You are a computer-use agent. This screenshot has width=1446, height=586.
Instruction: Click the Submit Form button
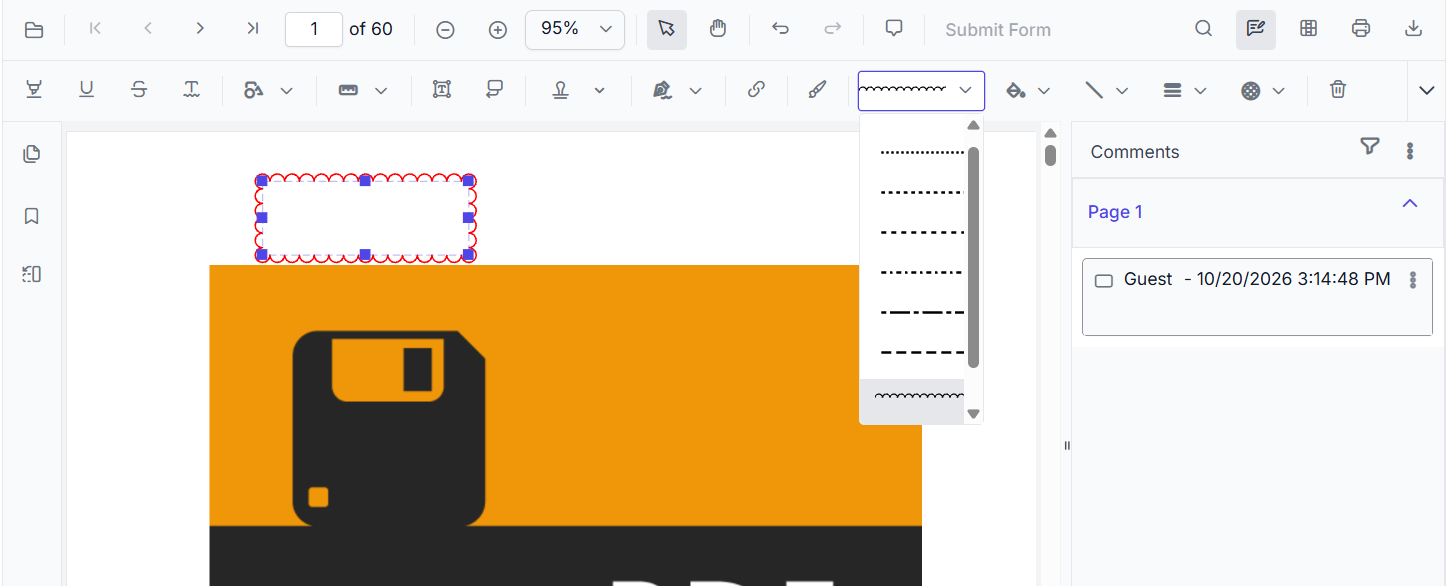click(x=998, y=30)
